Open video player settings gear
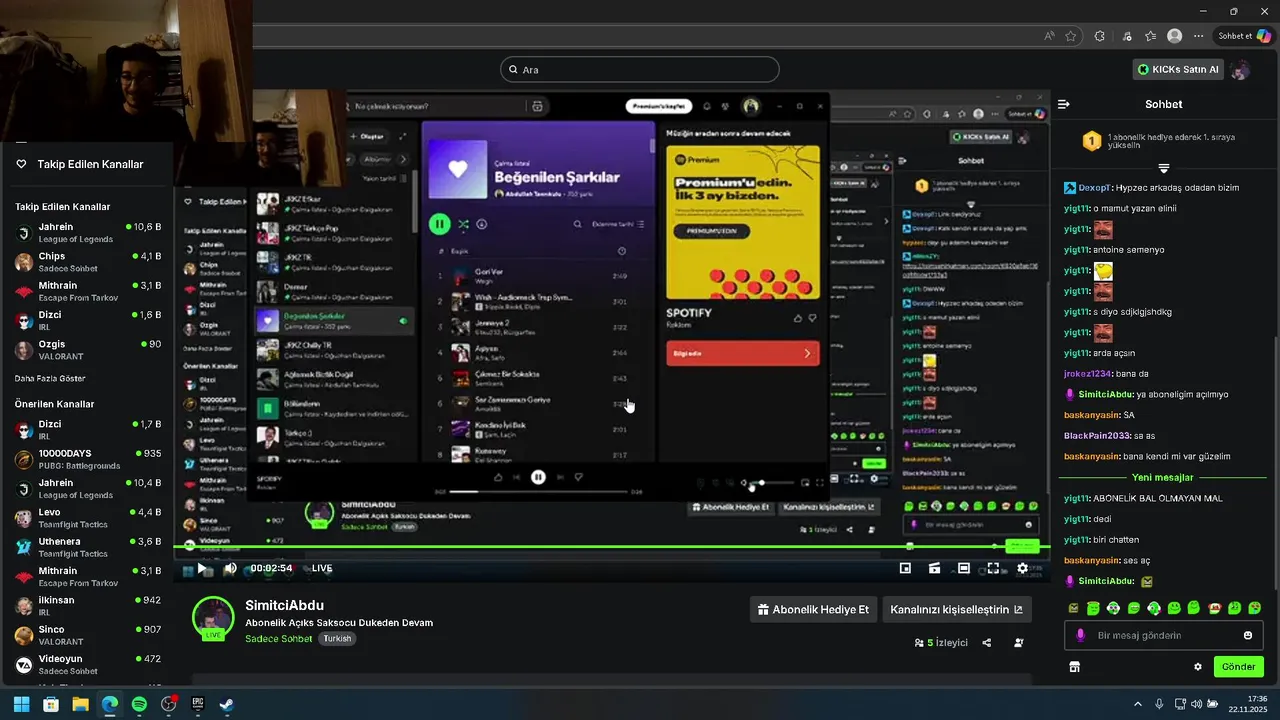This screenshot has height=720, width=1280. (1022, 568)
